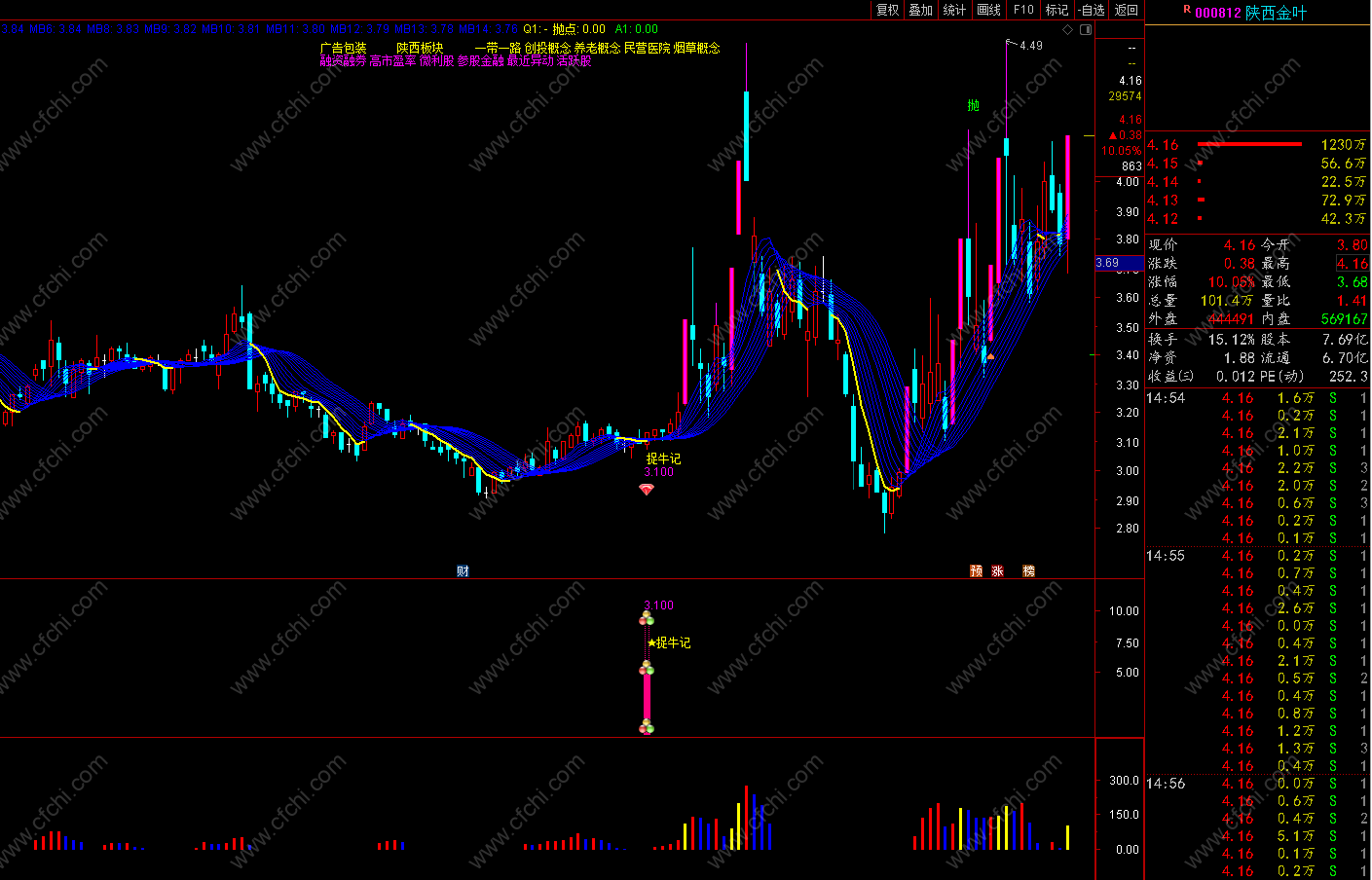Open the 统计 statistics tool
The image size is (1372, 880).
(x=954, y=10)
